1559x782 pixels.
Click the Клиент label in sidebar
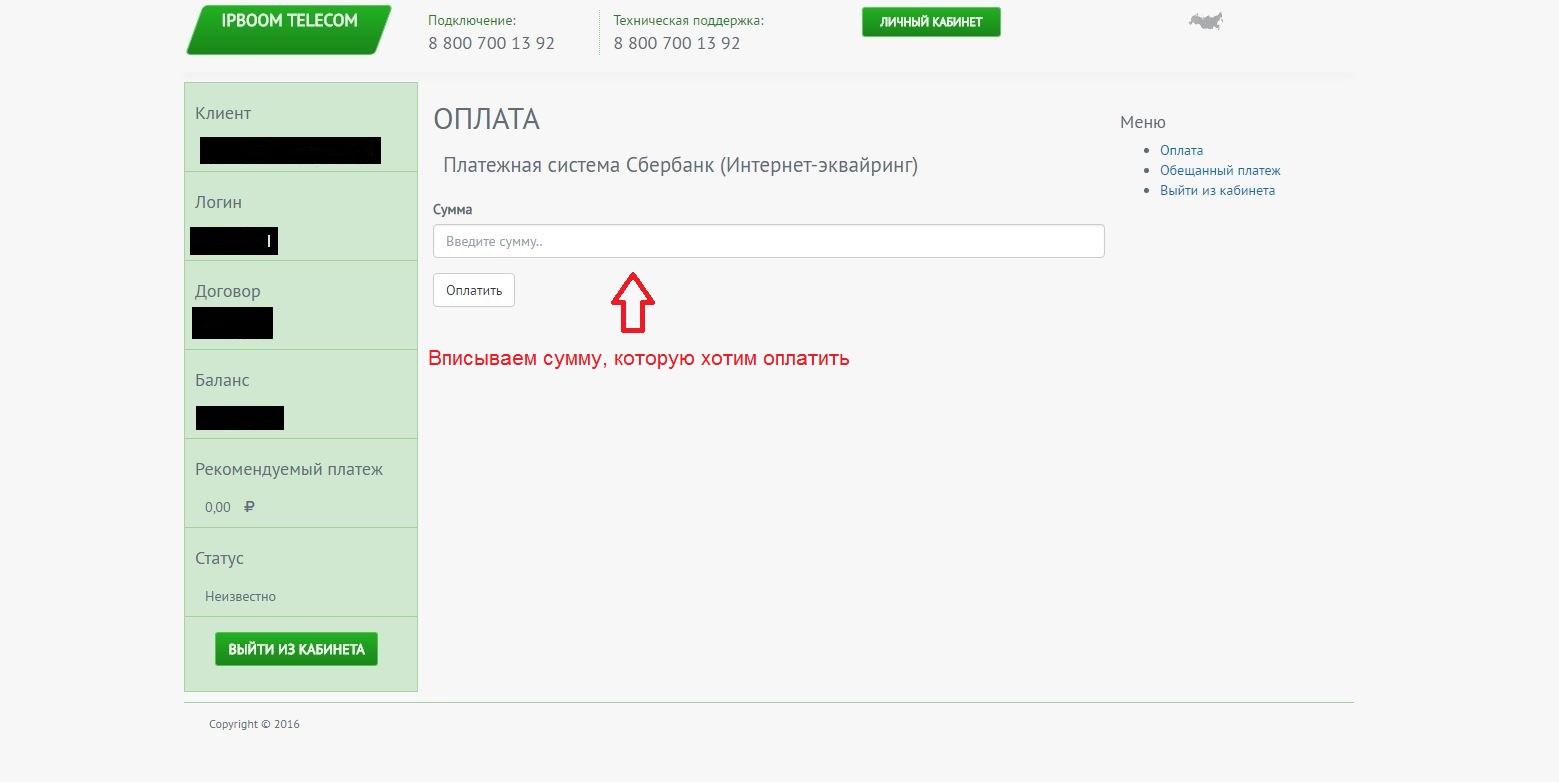point(223,113)
